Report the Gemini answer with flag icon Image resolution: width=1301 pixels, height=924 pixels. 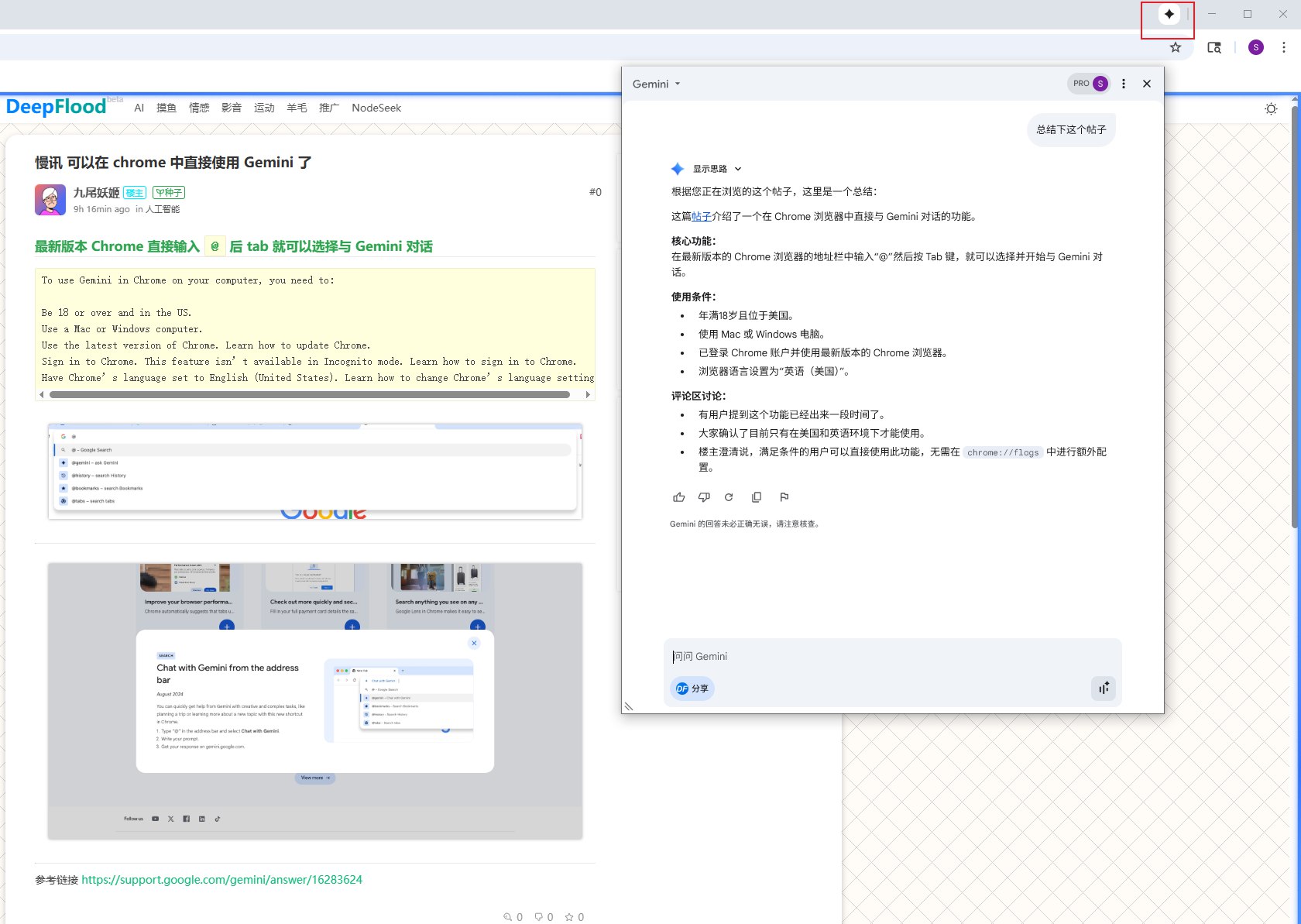(x=784, y=497)
